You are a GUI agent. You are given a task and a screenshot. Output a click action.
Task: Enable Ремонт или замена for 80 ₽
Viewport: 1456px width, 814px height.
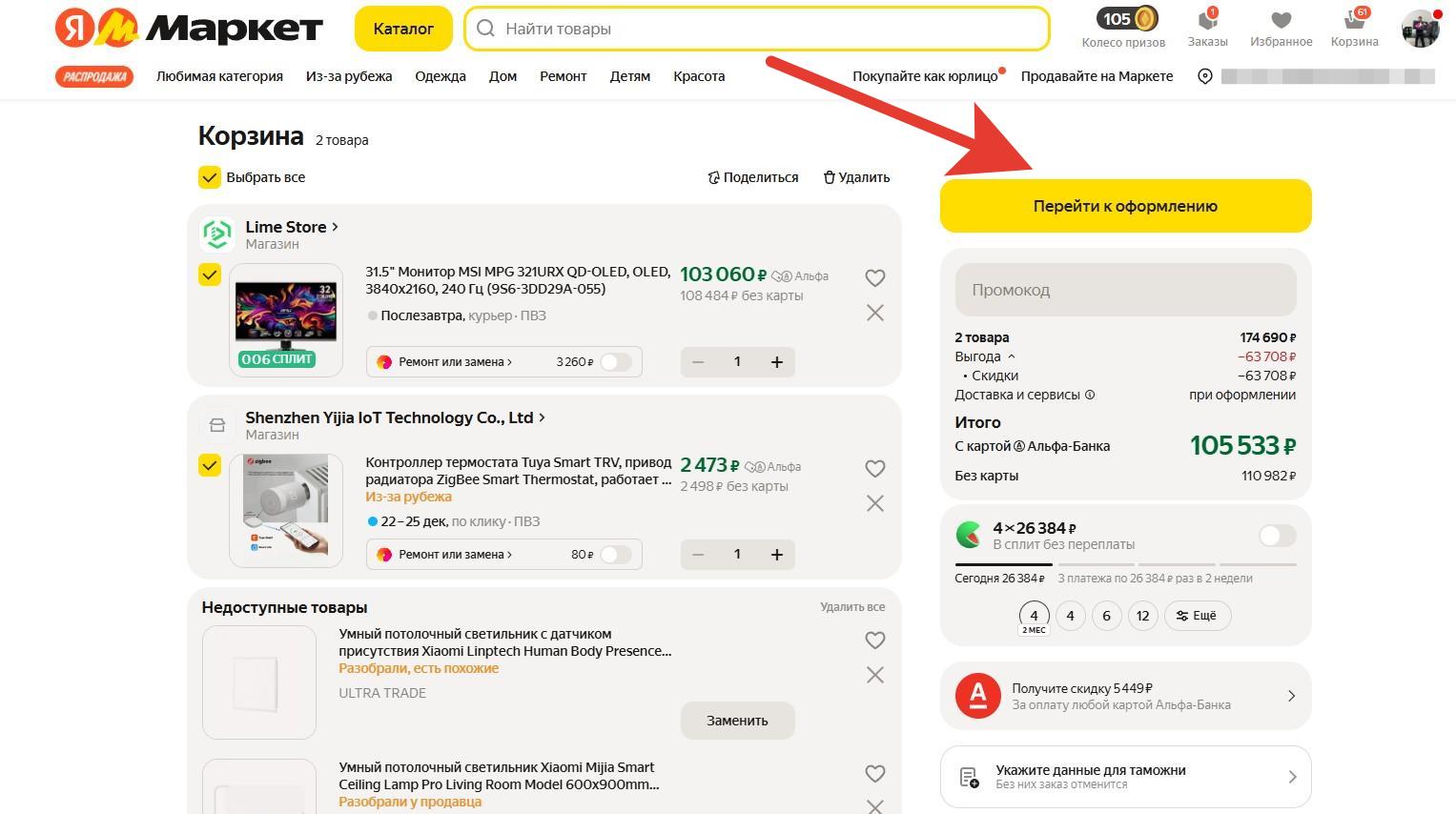(615, 555)
